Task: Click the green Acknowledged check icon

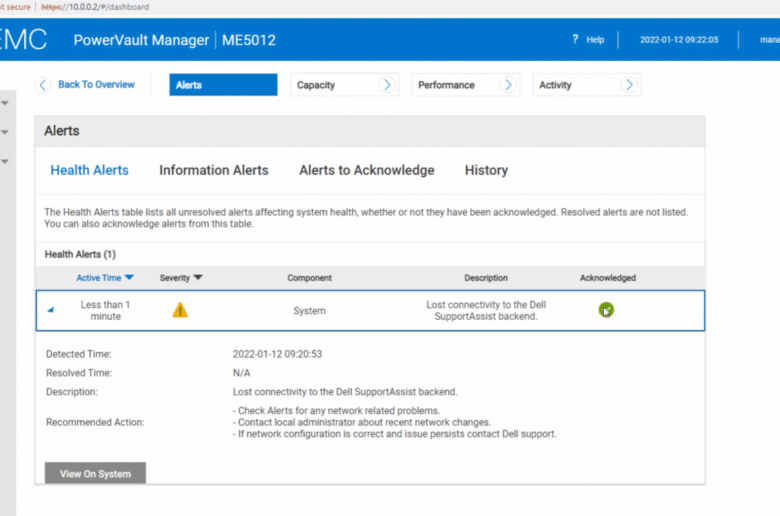Action: tap(606, 310)
